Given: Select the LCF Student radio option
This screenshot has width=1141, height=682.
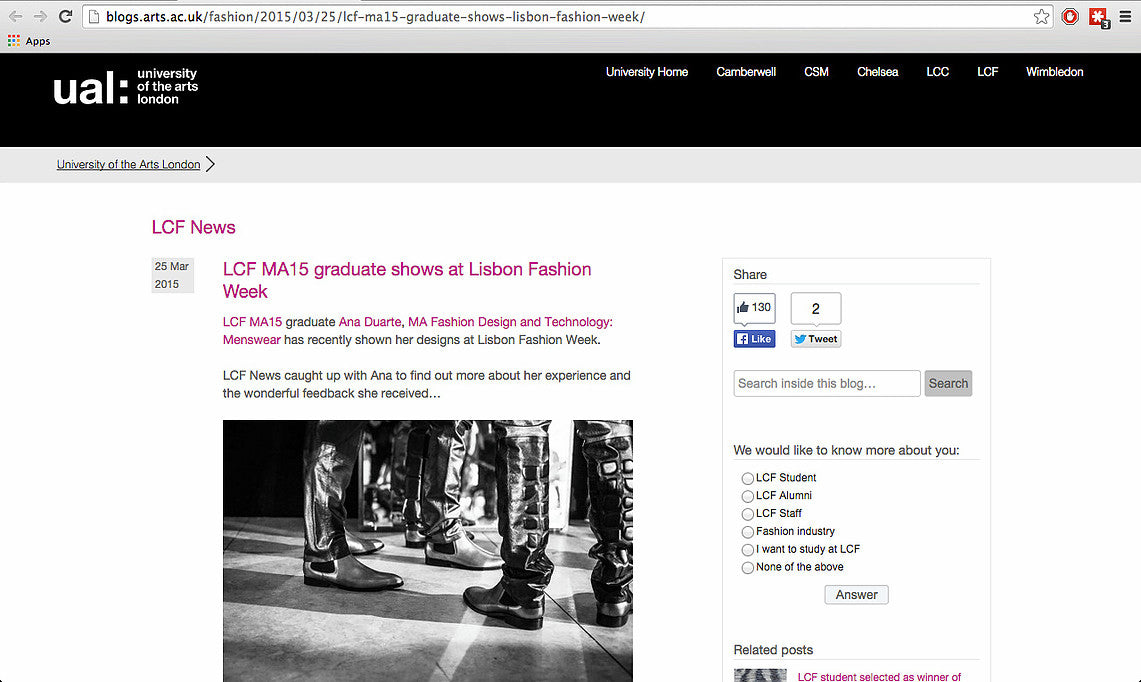Looking at the screenshot, I should pyautogui.click(x=747, y=478).
